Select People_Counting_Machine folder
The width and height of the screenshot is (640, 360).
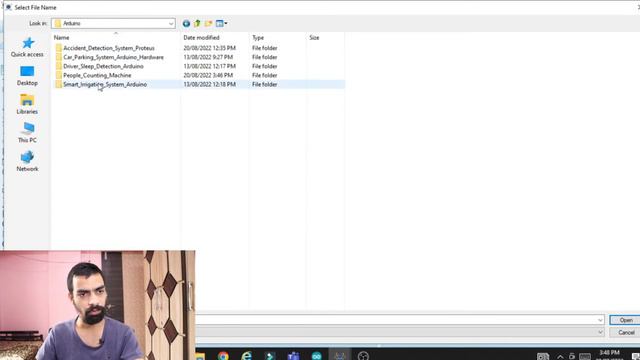point(97,75)
